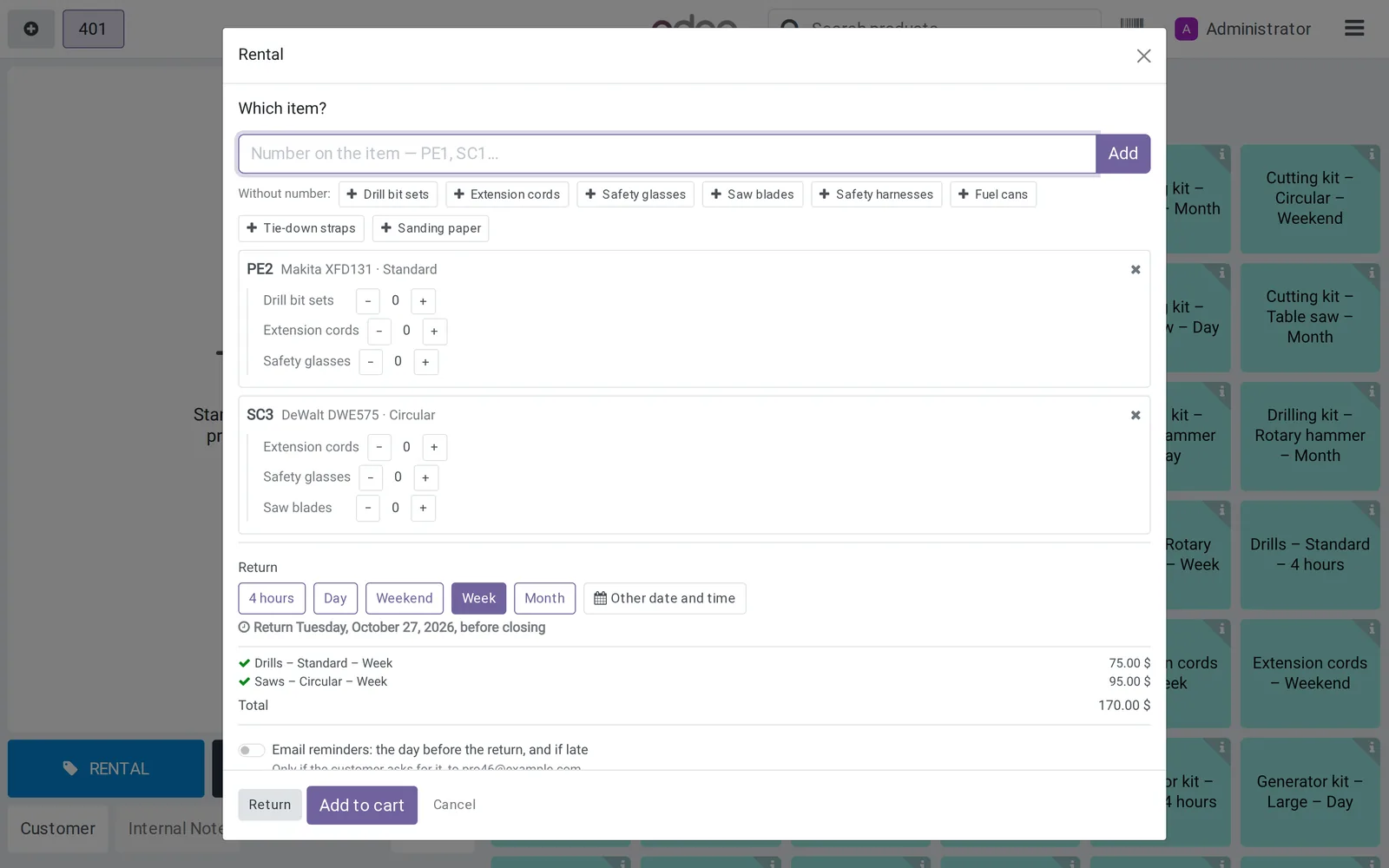Open Other date and time picker

click(x=664, y=598)
